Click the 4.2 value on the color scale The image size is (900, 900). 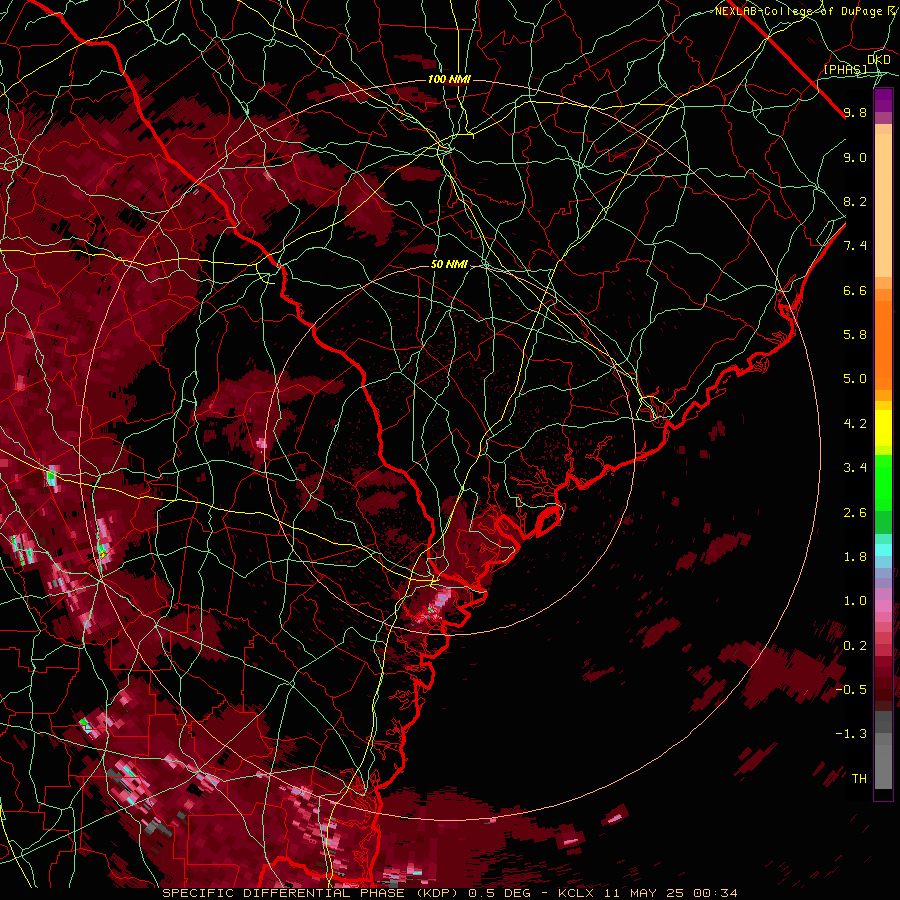point(855,424)
